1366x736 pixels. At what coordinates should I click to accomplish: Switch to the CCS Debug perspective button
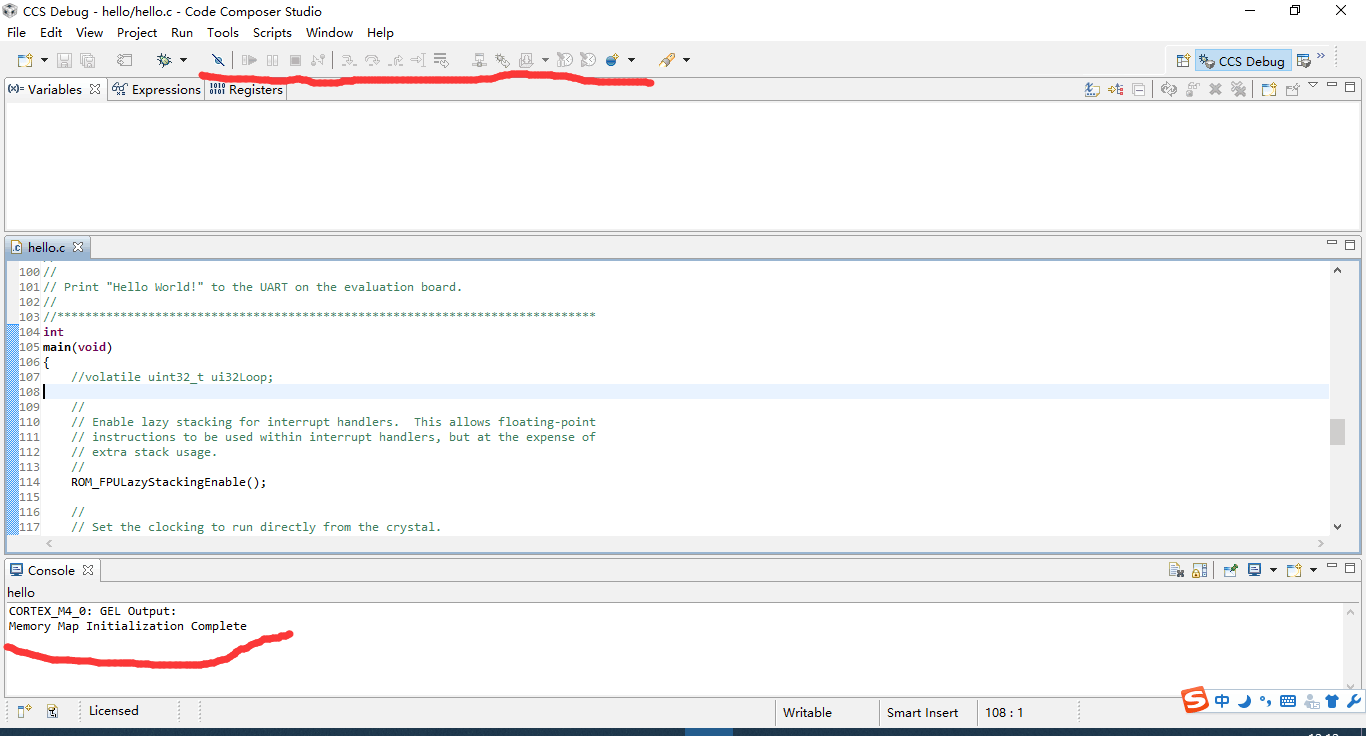pos(1242,61)
